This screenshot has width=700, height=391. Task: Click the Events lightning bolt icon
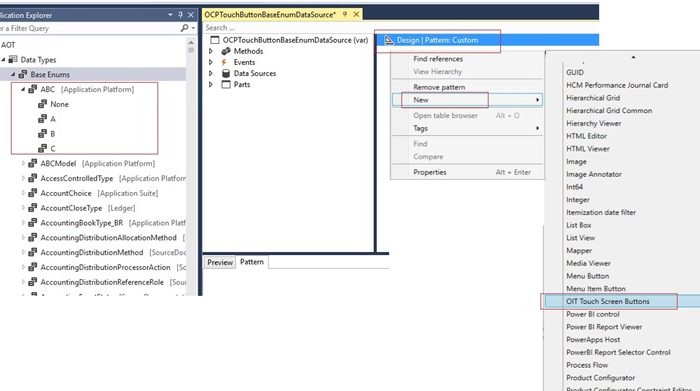pyautogui.click(x=225, y=62)
